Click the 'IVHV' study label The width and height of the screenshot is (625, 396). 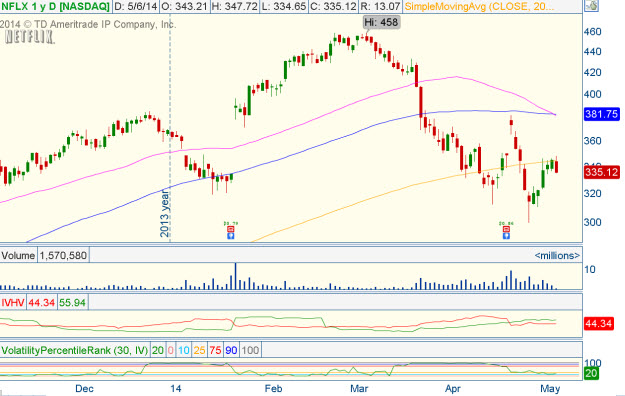pyautogui.click(x=13, y=303)
